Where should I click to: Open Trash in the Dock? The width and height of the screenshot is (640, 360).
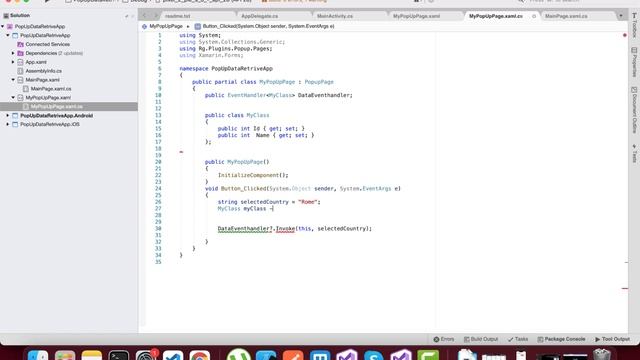tap(602, 355)
